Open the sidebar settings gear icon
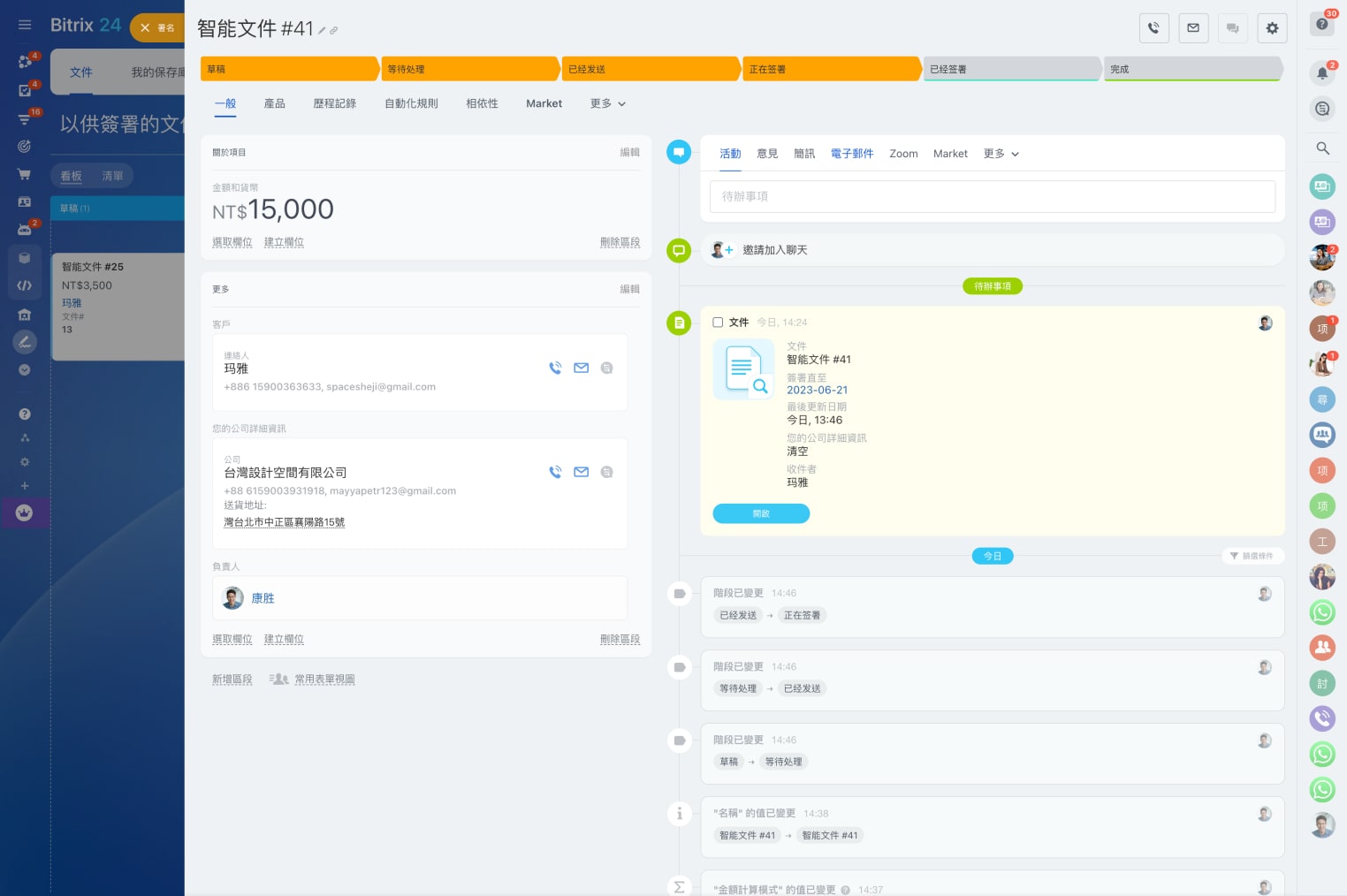Viewport: 1347px width, 896px height. click(25, 462)
